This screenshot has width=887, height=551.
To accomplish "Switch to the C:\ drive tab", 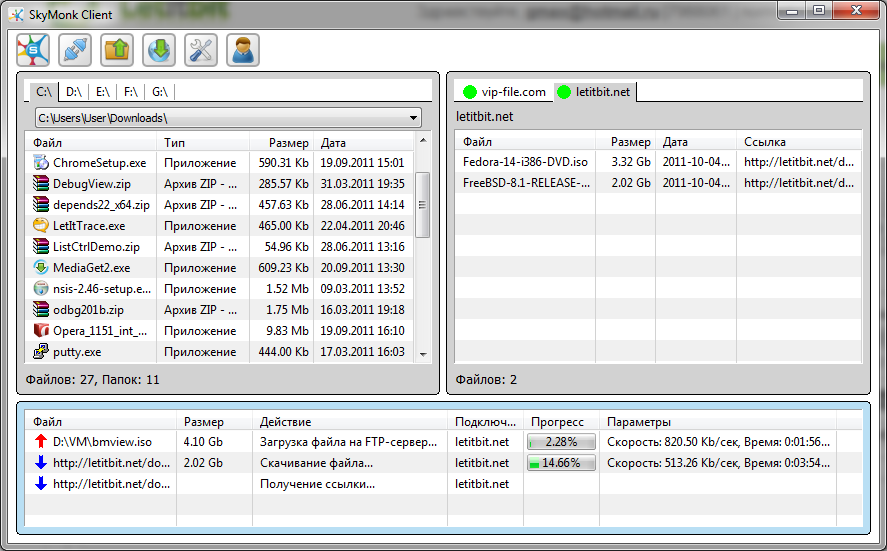I will point(44,92).
